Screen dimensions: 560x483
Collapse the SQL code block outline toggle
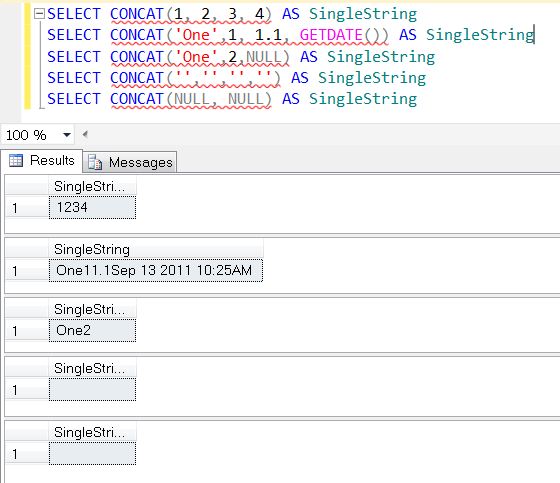39,14
